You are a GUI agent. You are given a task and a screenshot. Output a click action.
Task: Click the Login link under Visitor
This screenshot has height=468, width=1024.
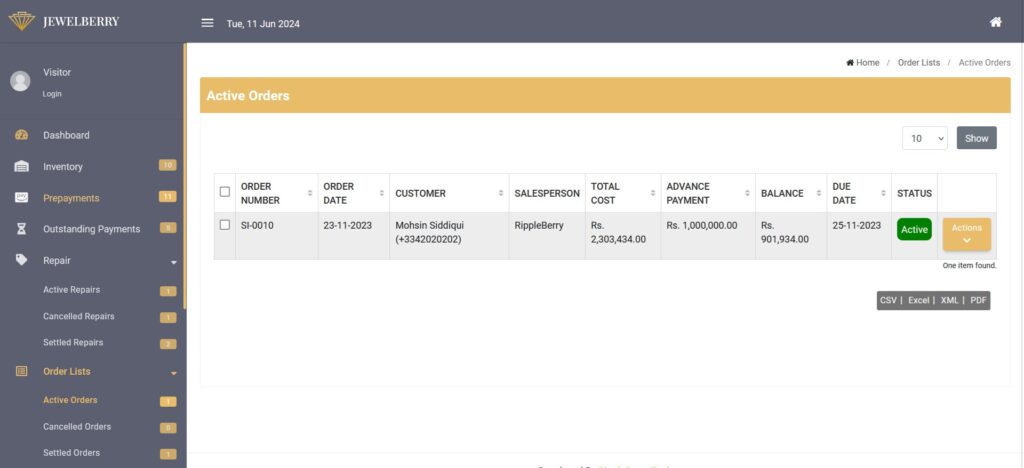tap(52, 94)
